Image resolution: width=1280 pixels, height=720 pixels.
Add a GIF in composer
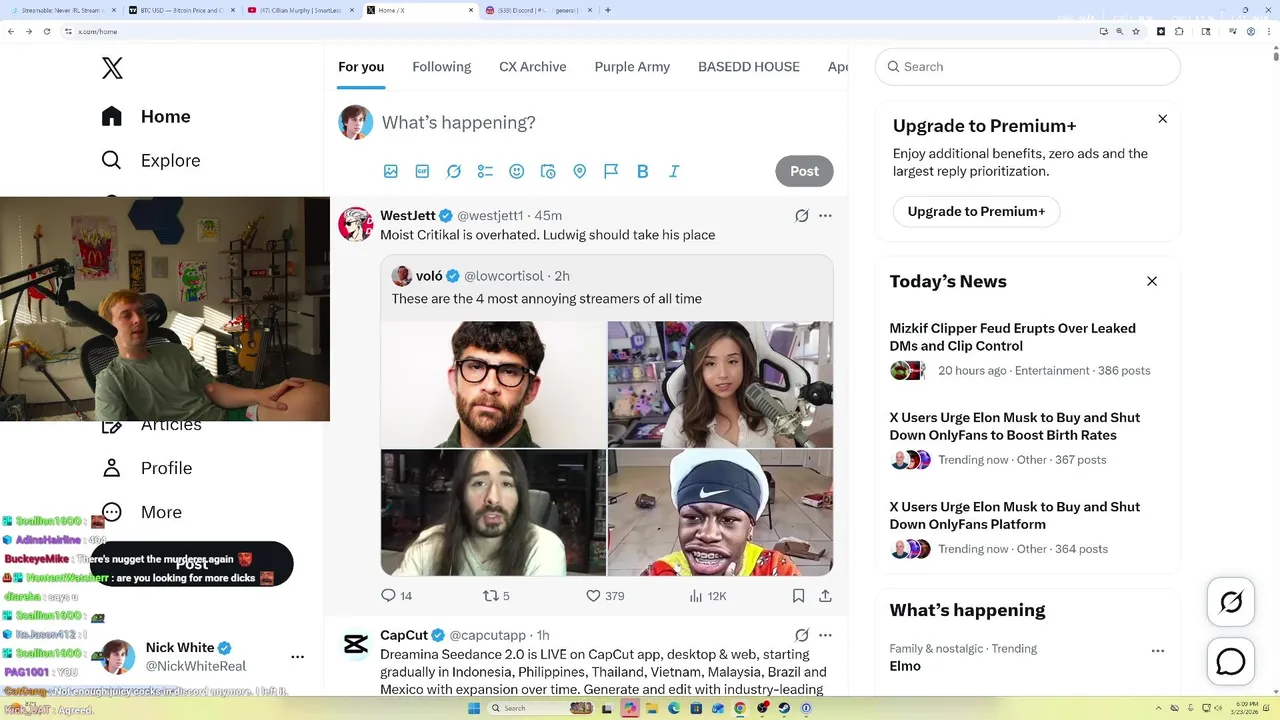point(422,171)
